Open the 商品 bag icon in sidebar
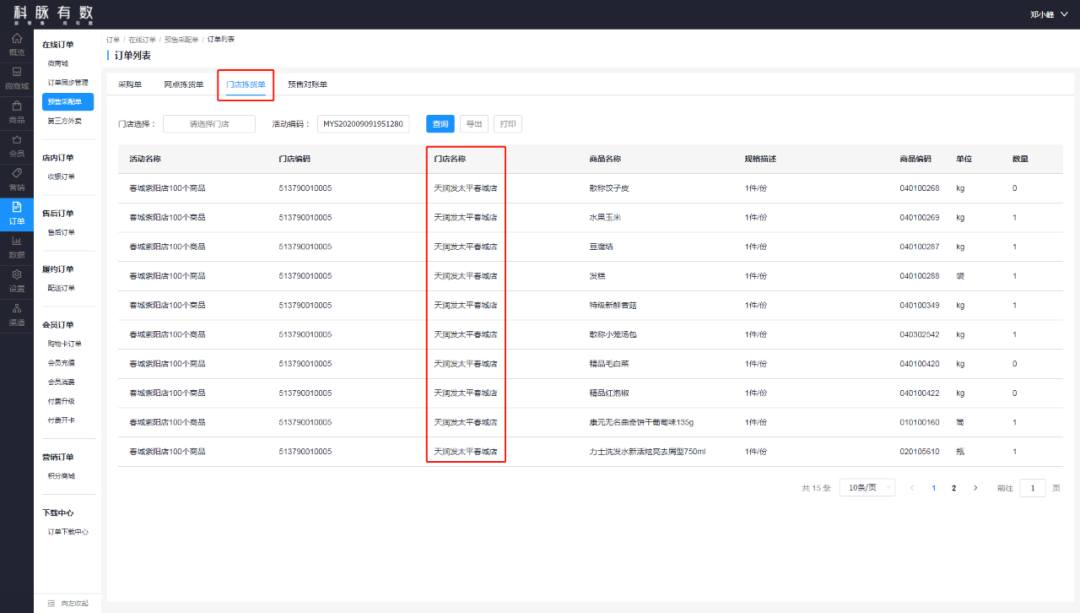The height and width of the screenshot is (613, 1080). pyautogui.click(x=17, y=106)
